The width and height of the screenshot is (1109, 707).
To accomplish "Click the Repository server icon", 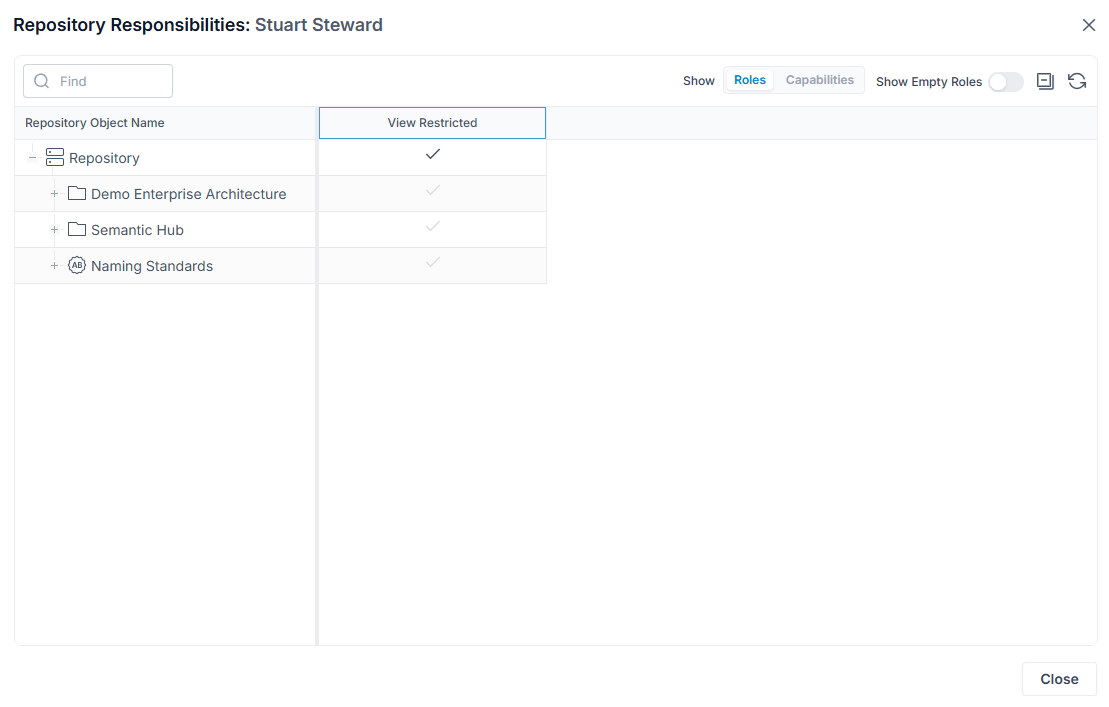I will 54,158.
